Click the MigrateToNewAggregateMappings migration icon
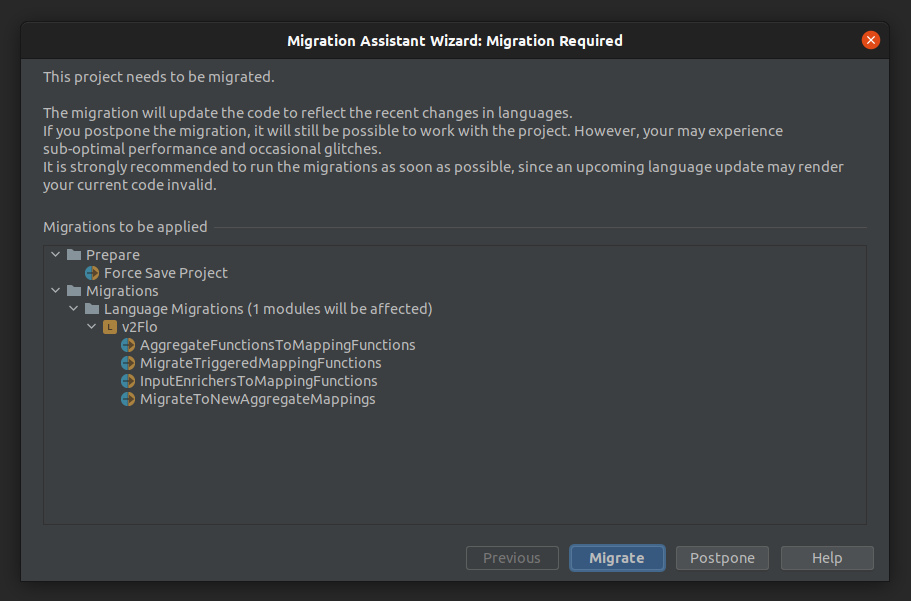 click(x=128, y=398)
